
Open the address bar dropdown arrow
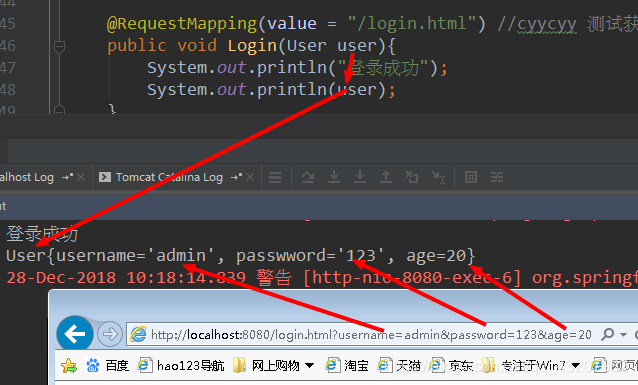[623, 335]
